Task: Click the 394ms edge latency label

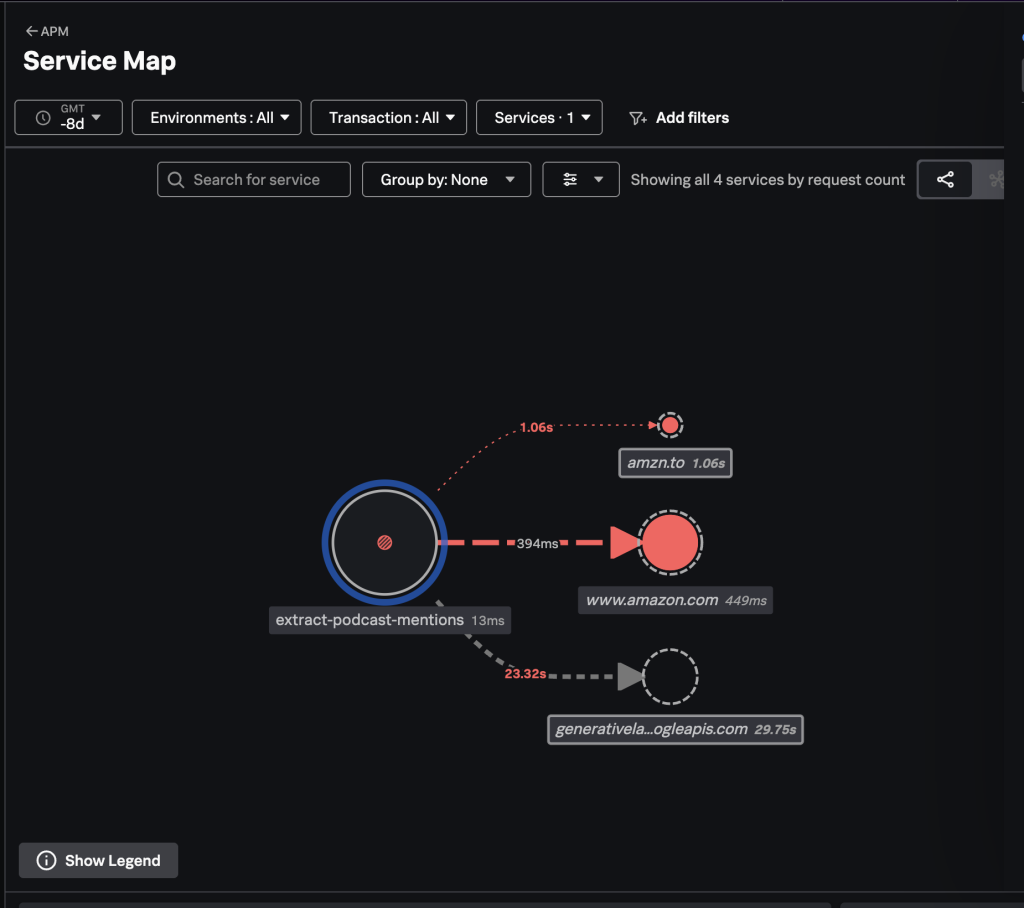Action: coord(537,544)
